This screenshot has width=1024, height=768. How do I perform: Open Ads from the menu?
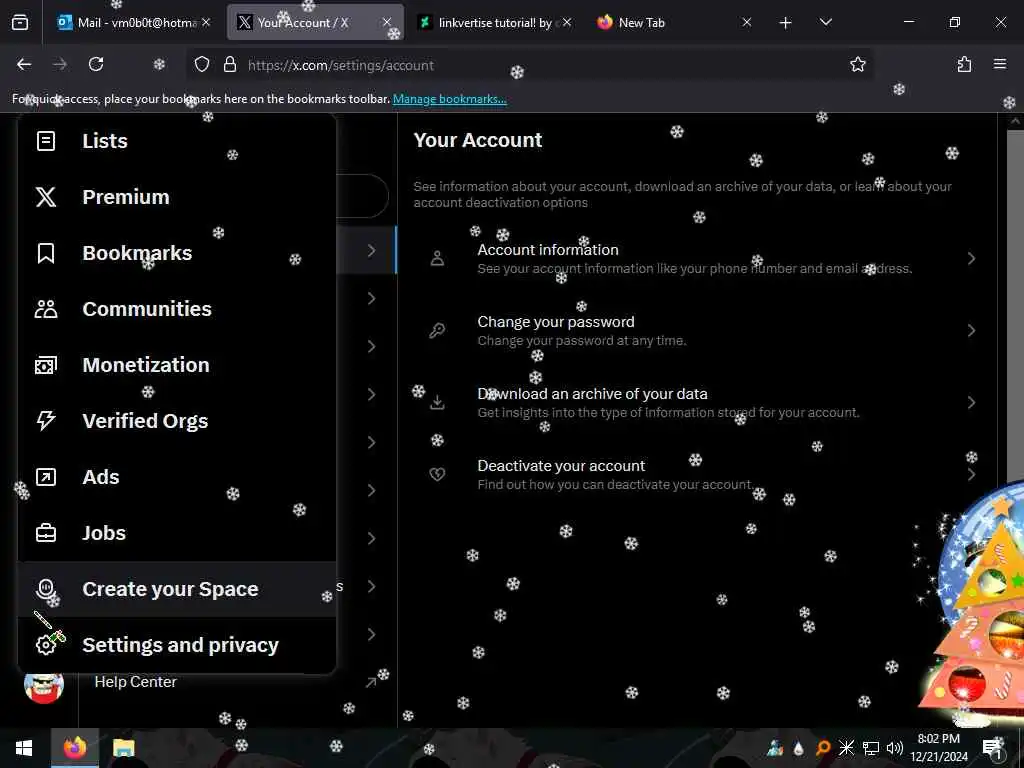[x=176, y=477]
